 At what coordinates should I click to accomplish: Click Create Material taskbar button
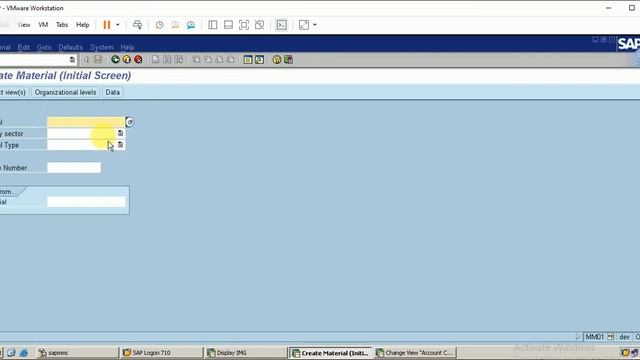[x=331, y=353]
